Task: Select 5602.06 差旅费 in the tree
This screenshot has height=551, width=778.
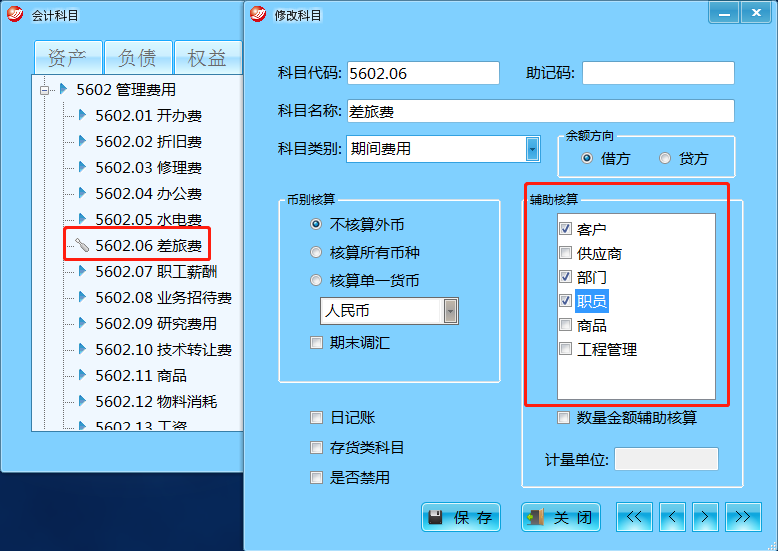Action: 148,245
